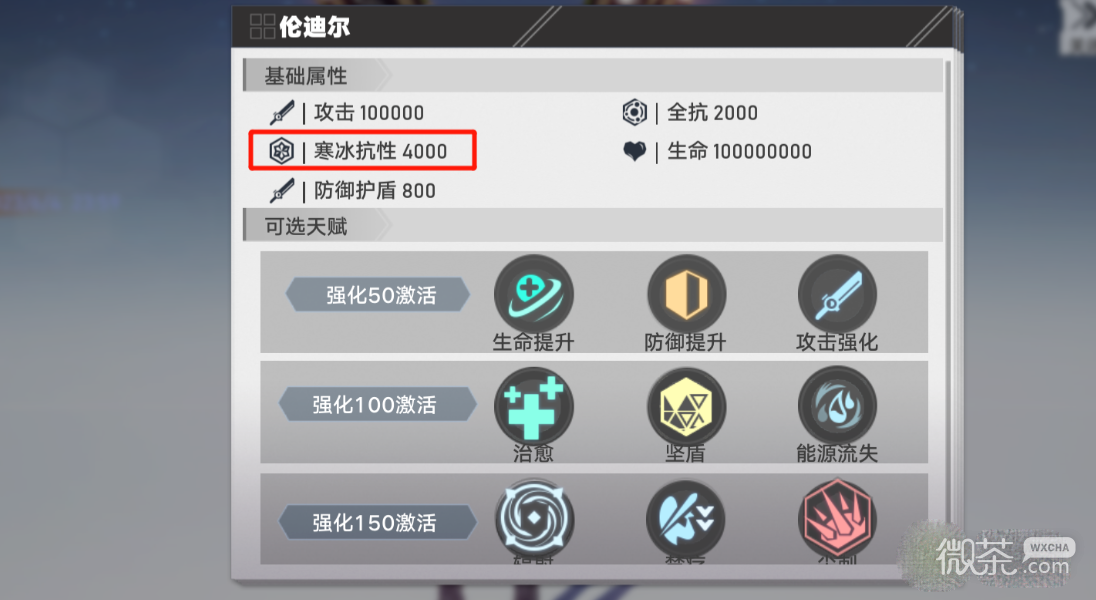
Task: Click the 全抗 2000 resistance icon
Action: [635, 113]
